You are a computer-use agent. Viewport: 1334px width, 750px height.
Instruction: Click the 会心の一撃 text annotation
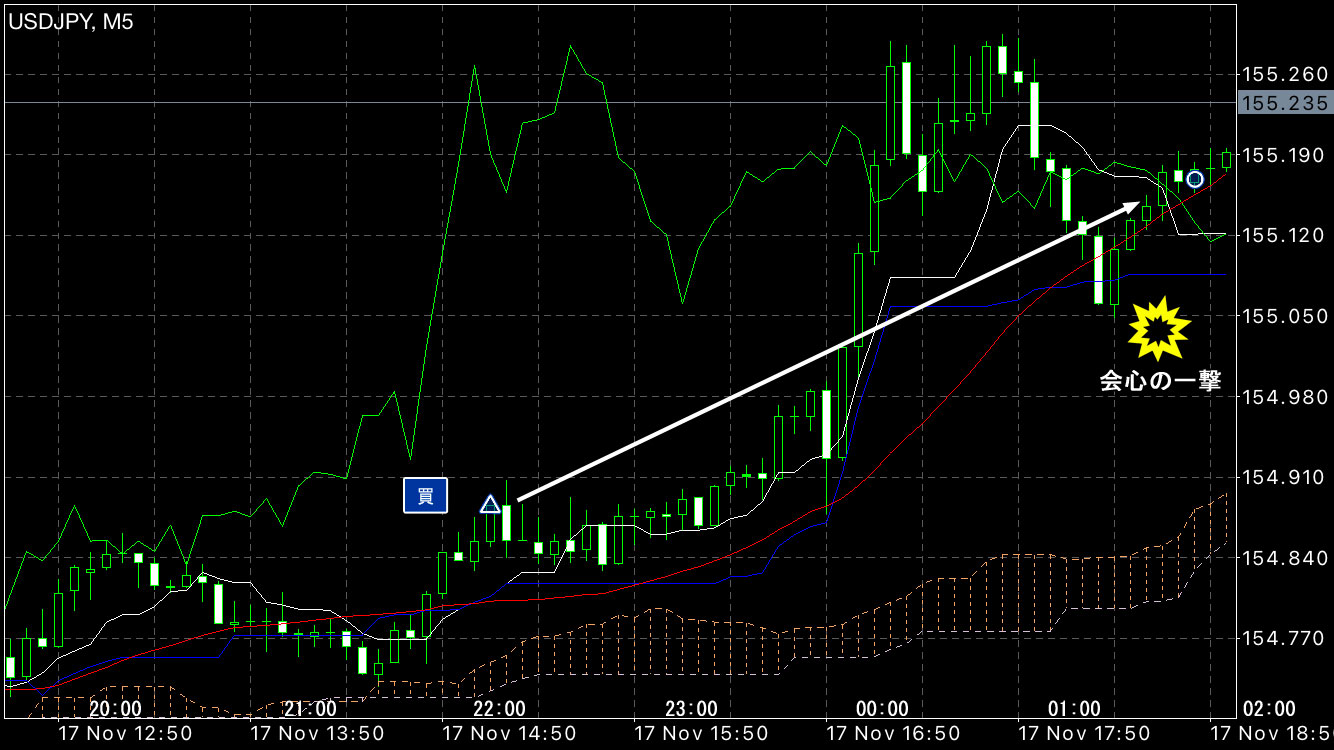pos(1160,381)
